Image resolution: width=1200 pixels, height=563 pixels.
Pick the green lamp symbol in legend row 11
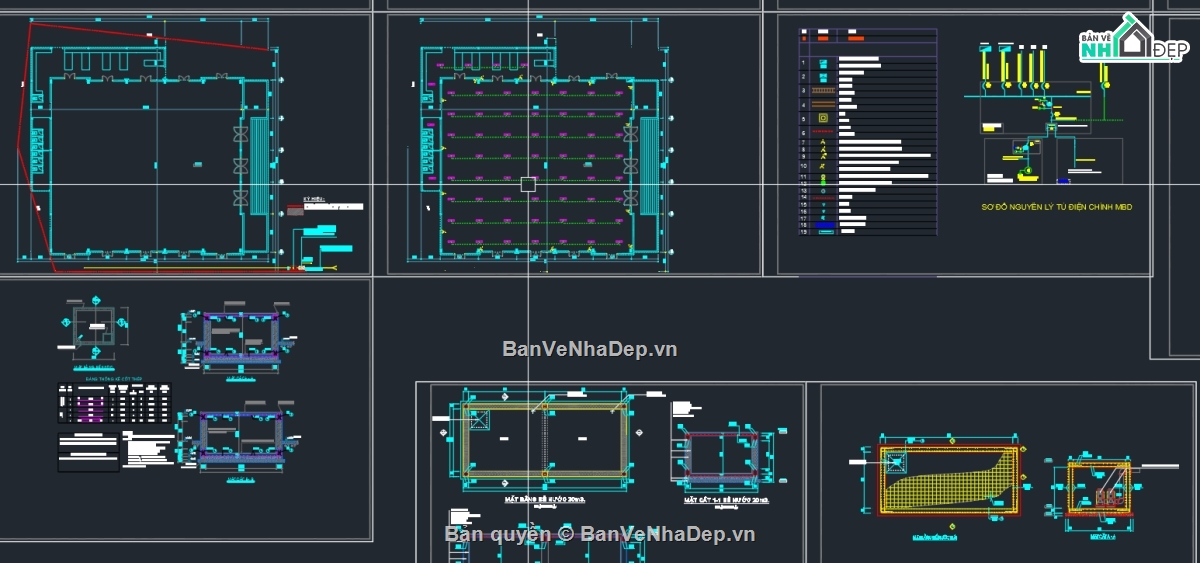click(823, 178)
